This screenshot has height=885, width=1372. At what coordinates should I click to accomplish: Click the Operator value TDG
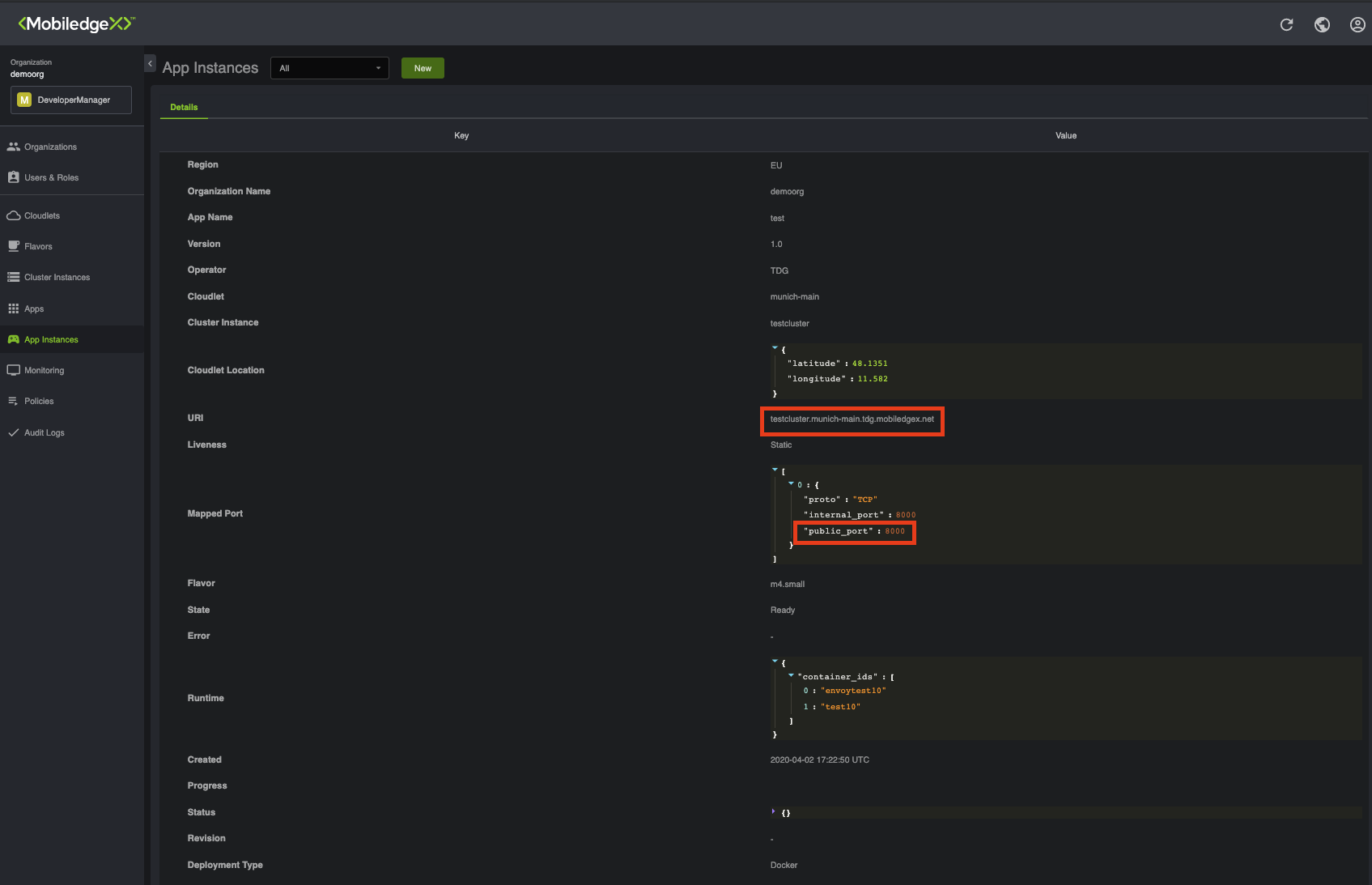pyautogui.click(x=779, y=271)
